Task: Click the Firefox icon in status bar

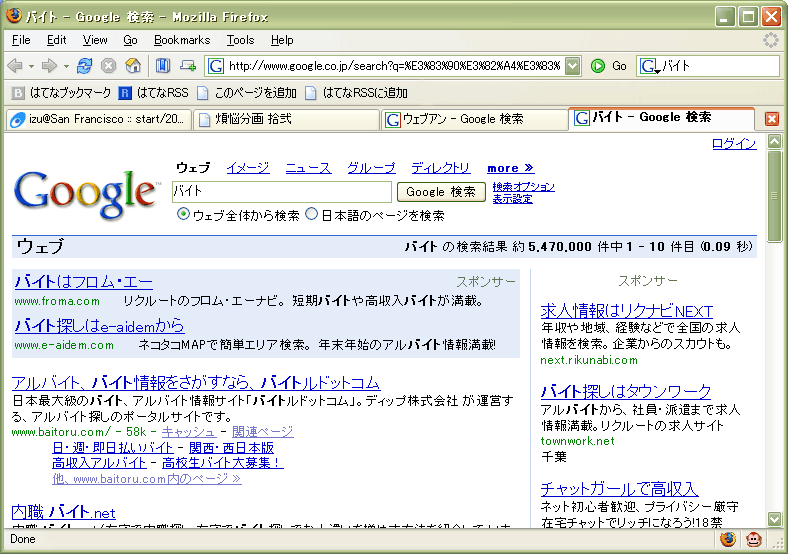Action: click(x=727, y=539)
